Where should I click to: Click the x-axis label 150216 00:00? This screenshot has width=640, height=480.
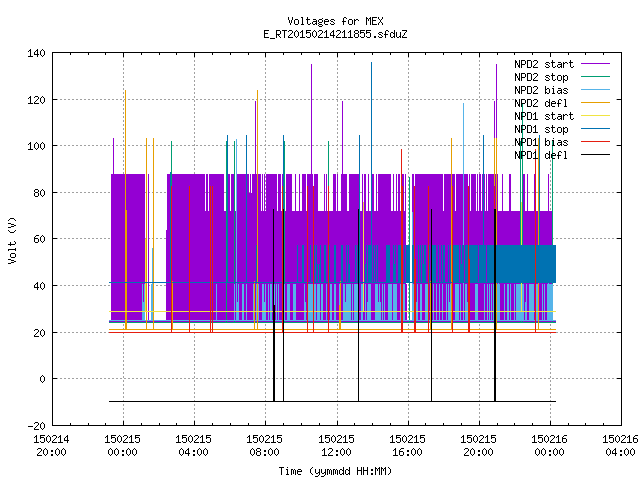tap(549, 446)
